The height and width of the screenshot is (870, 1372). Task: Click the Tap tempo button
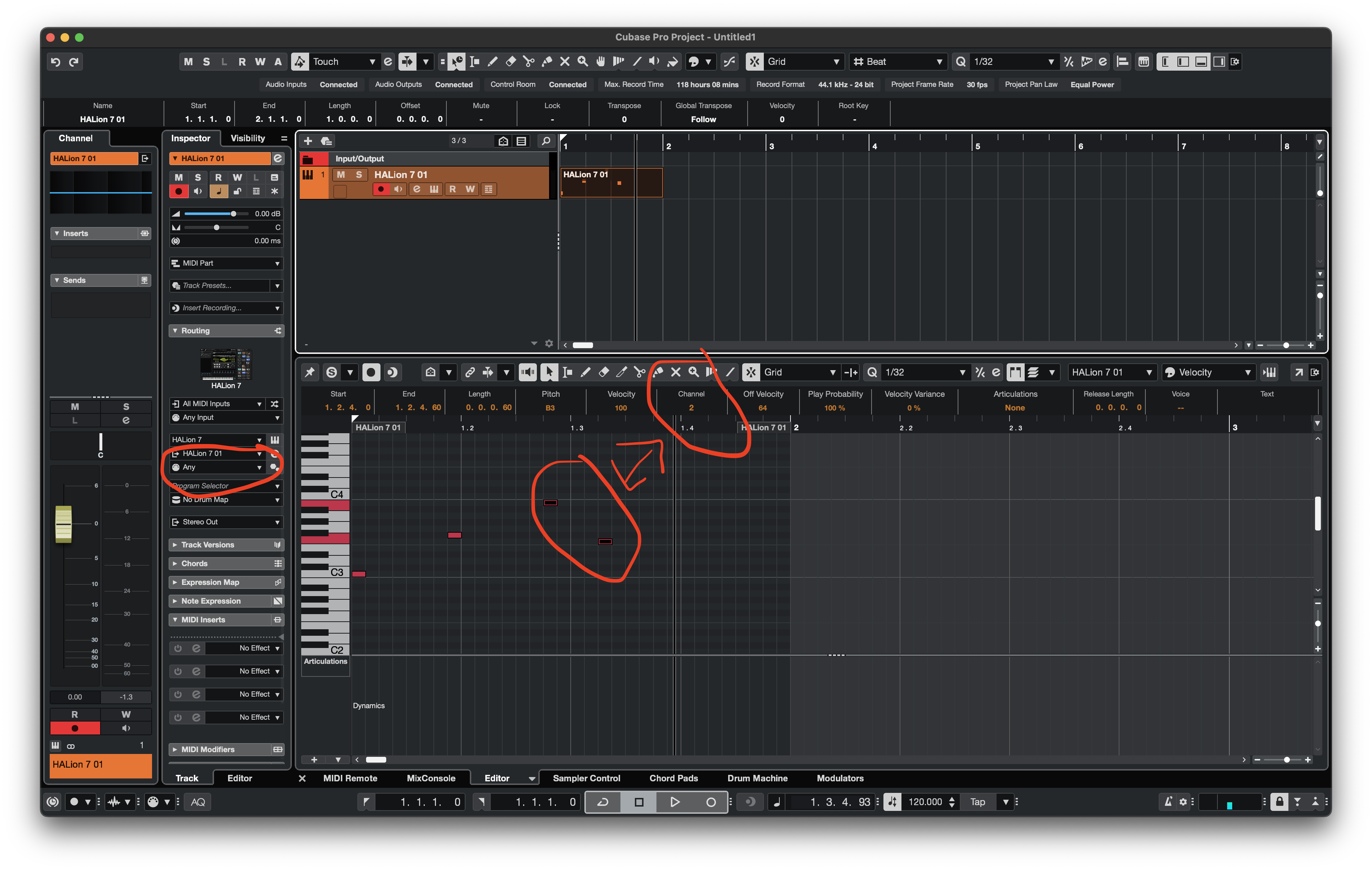[977, 802]
